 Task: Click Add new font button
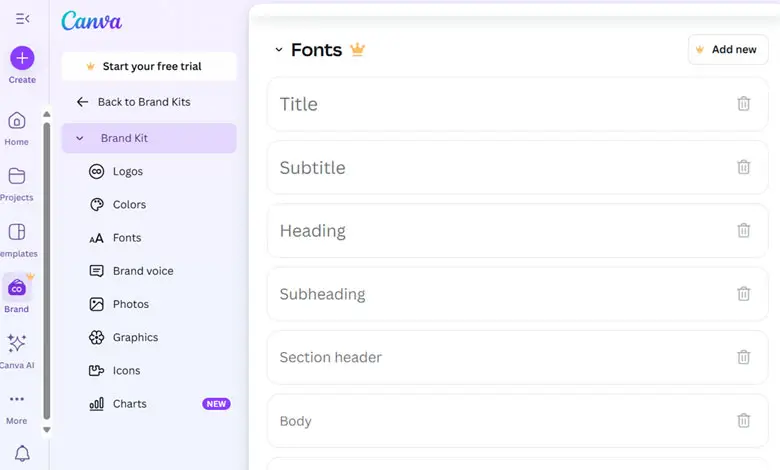coord(728,49)
